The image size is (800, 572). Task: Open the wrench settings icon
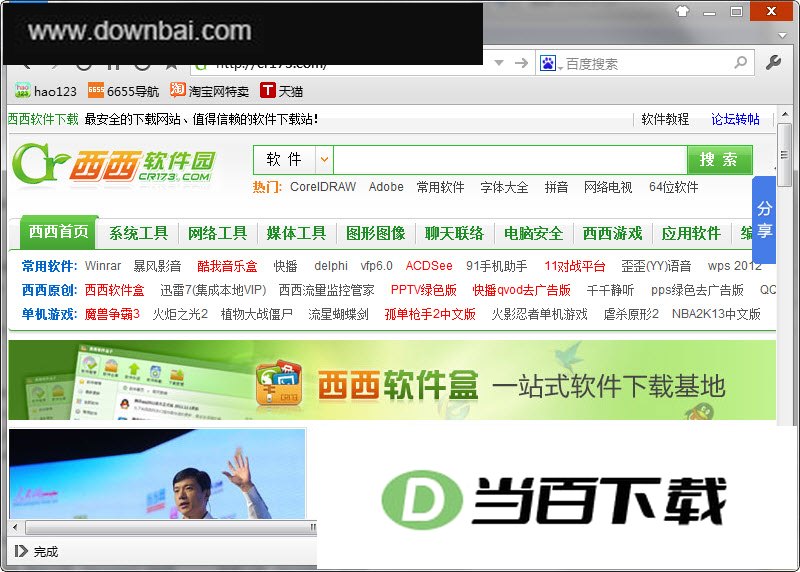pos(773,63)
